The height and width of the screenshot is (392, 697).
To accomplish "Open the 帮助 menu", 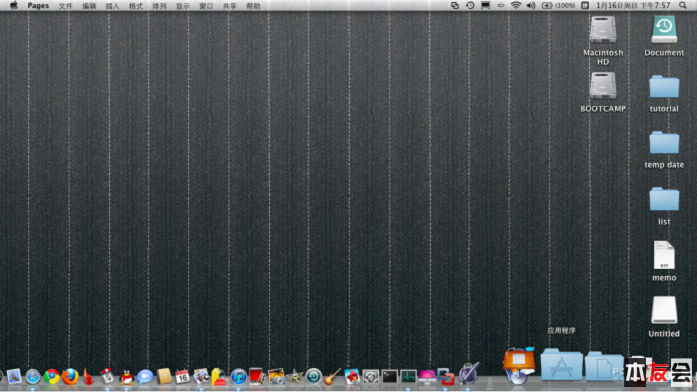I will tap(253, 6).
